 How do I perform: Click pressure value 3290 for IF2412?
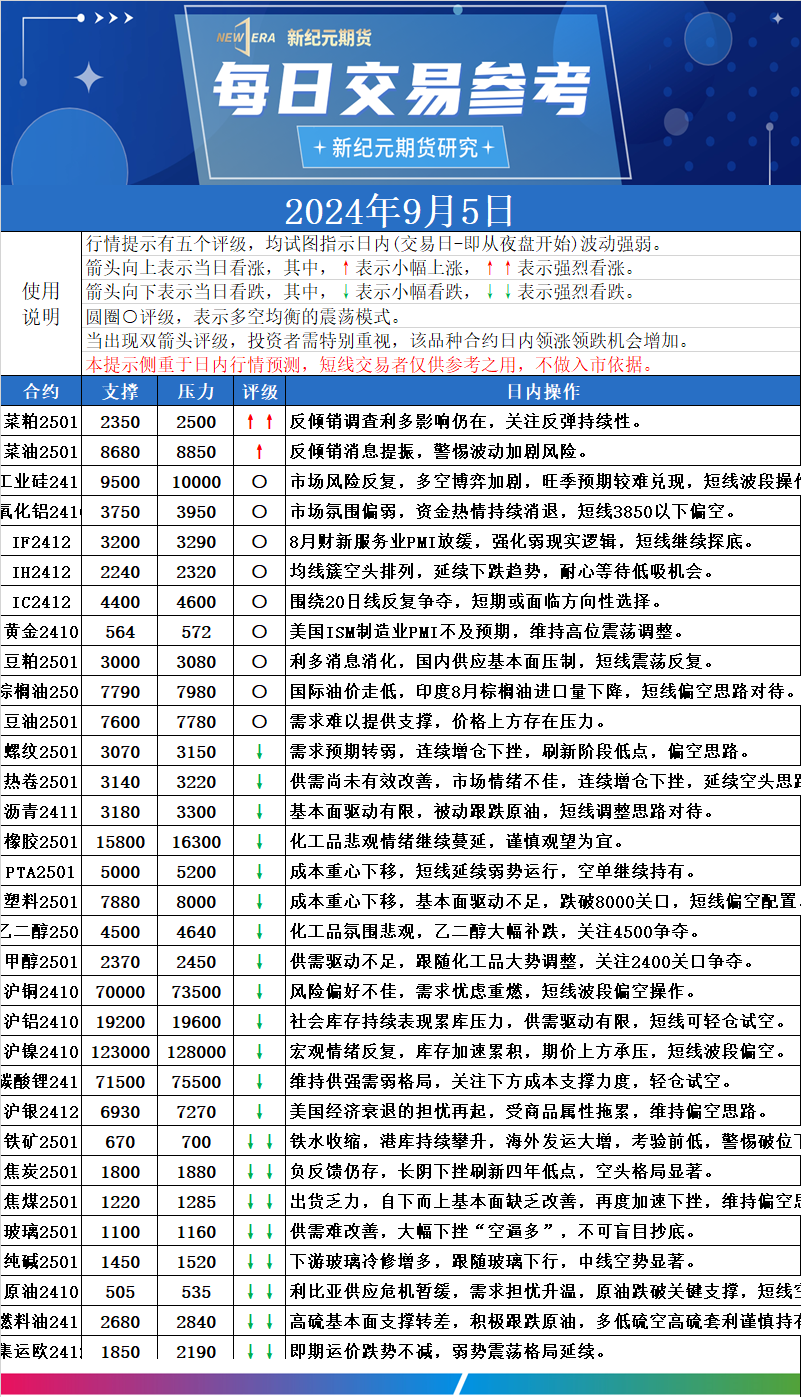[196, 542]
